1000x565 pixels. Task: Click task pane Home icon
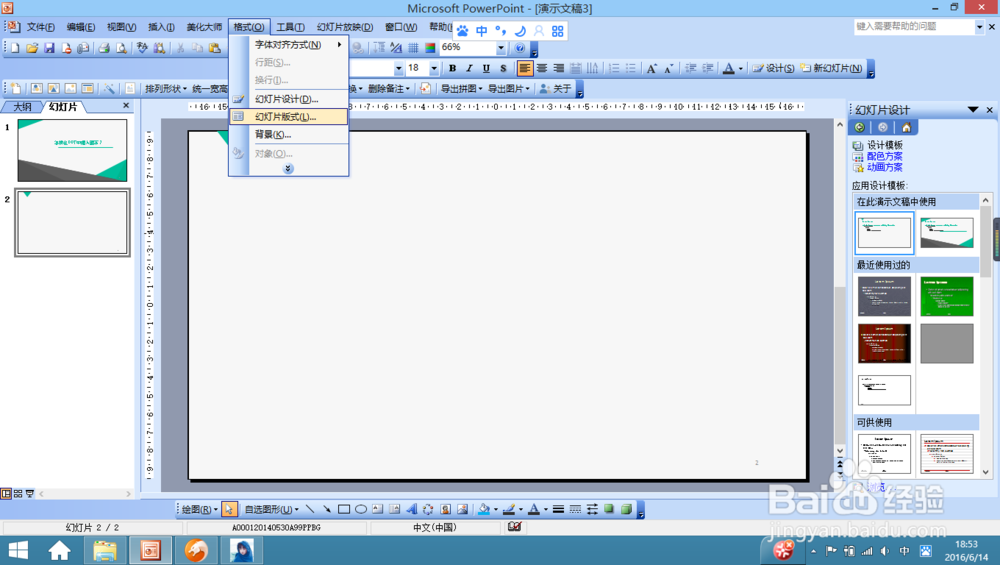(x=906, y=128)
